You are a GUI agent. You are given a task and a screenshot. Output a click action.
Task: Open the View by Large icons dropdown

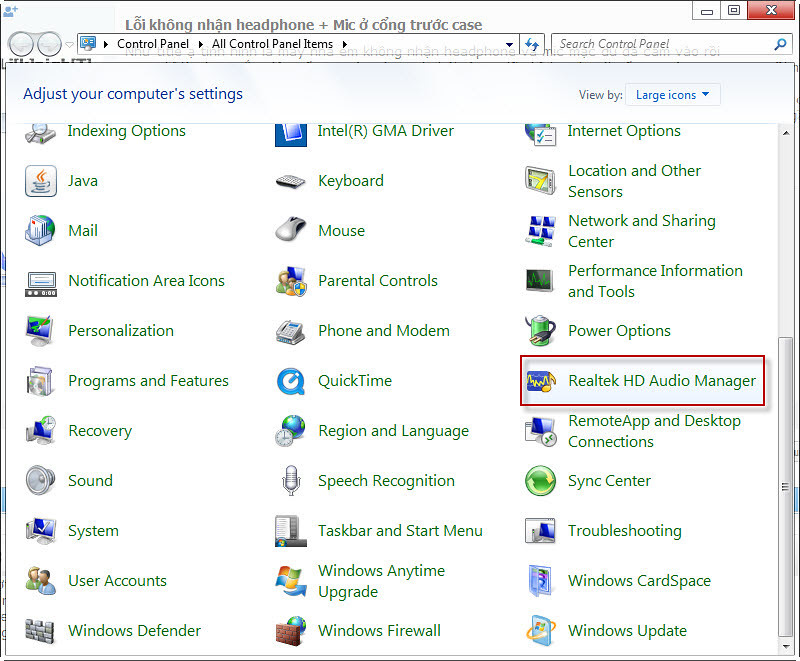pyautogui.click(x=672, y=95)
